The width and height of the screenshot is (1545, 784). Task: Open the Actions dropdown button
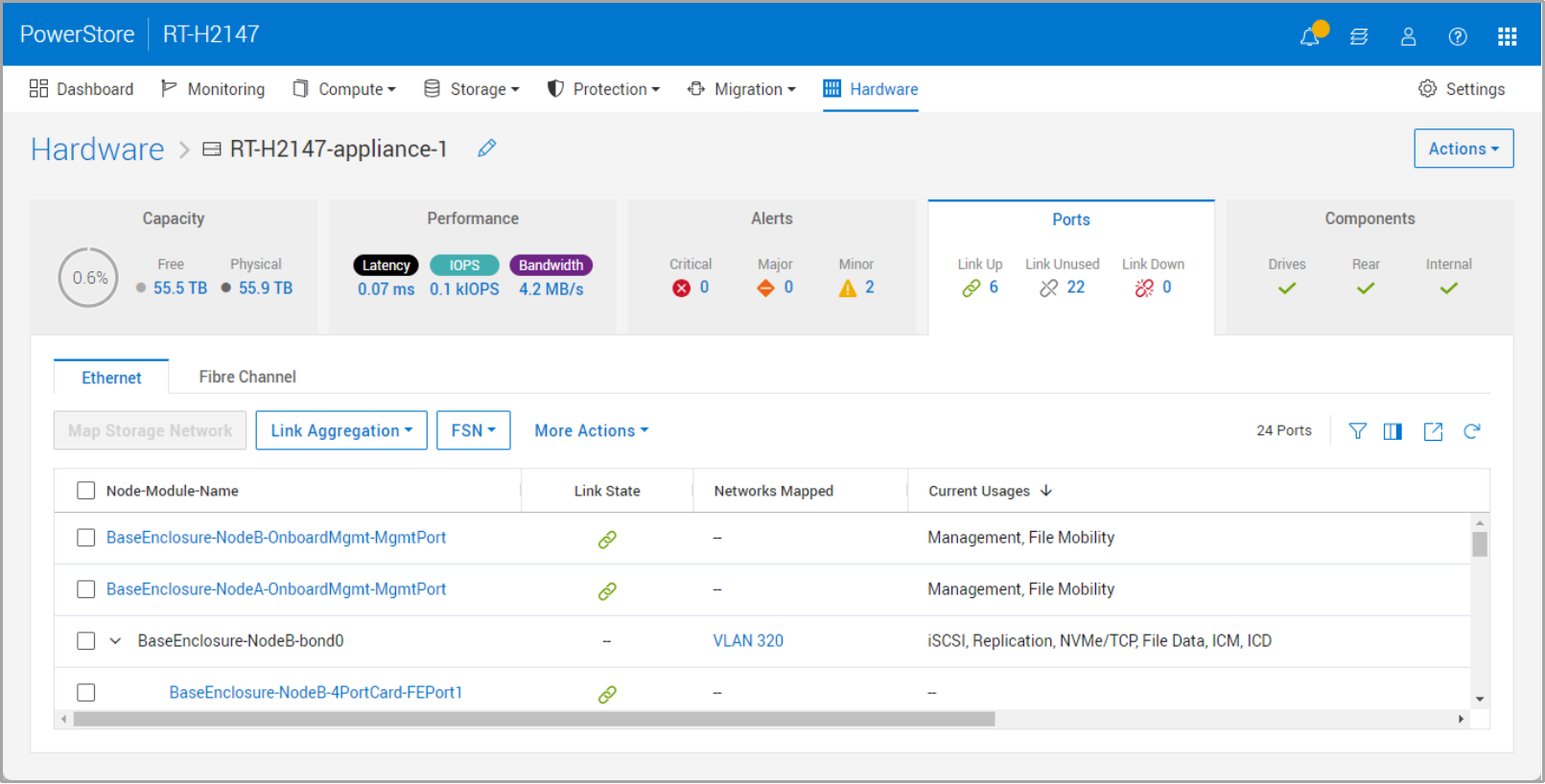1463,149
